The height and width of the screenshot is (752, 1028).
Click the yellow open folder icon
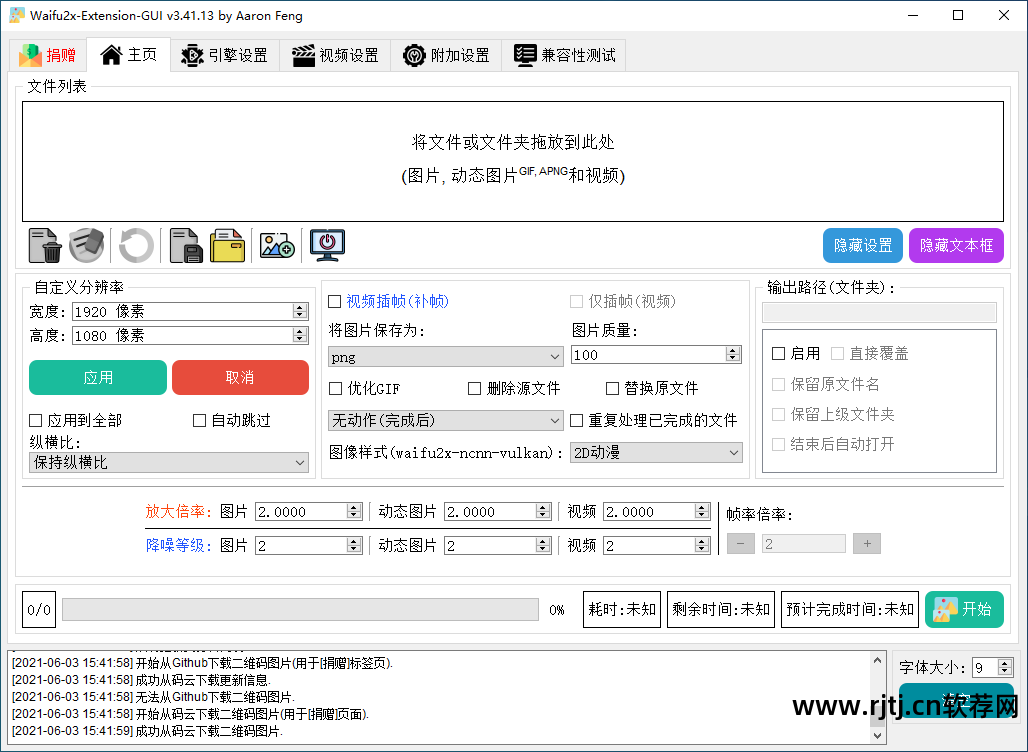(227, 245)
